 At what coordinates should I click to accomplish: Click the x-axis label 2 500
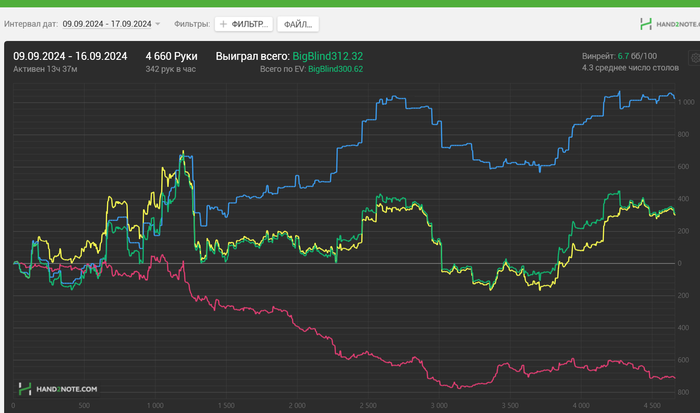tap(368, 405)
